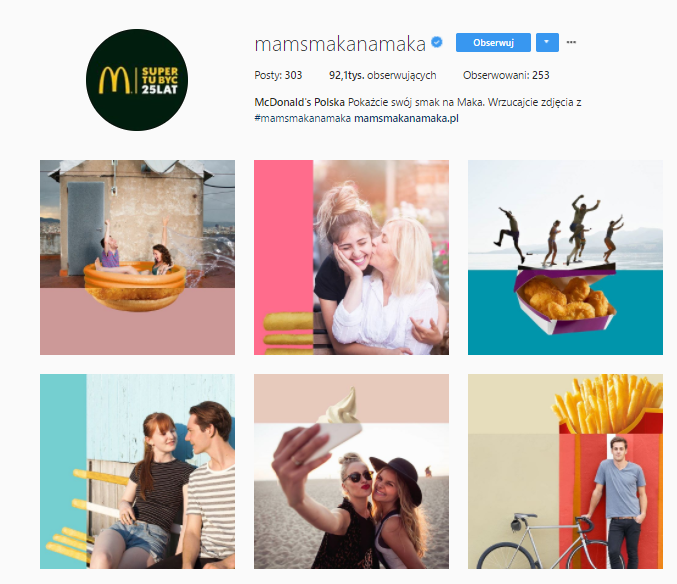Click the McDonald's Polska bio name
The image size is (677, 584).
[x=299, y=102]
